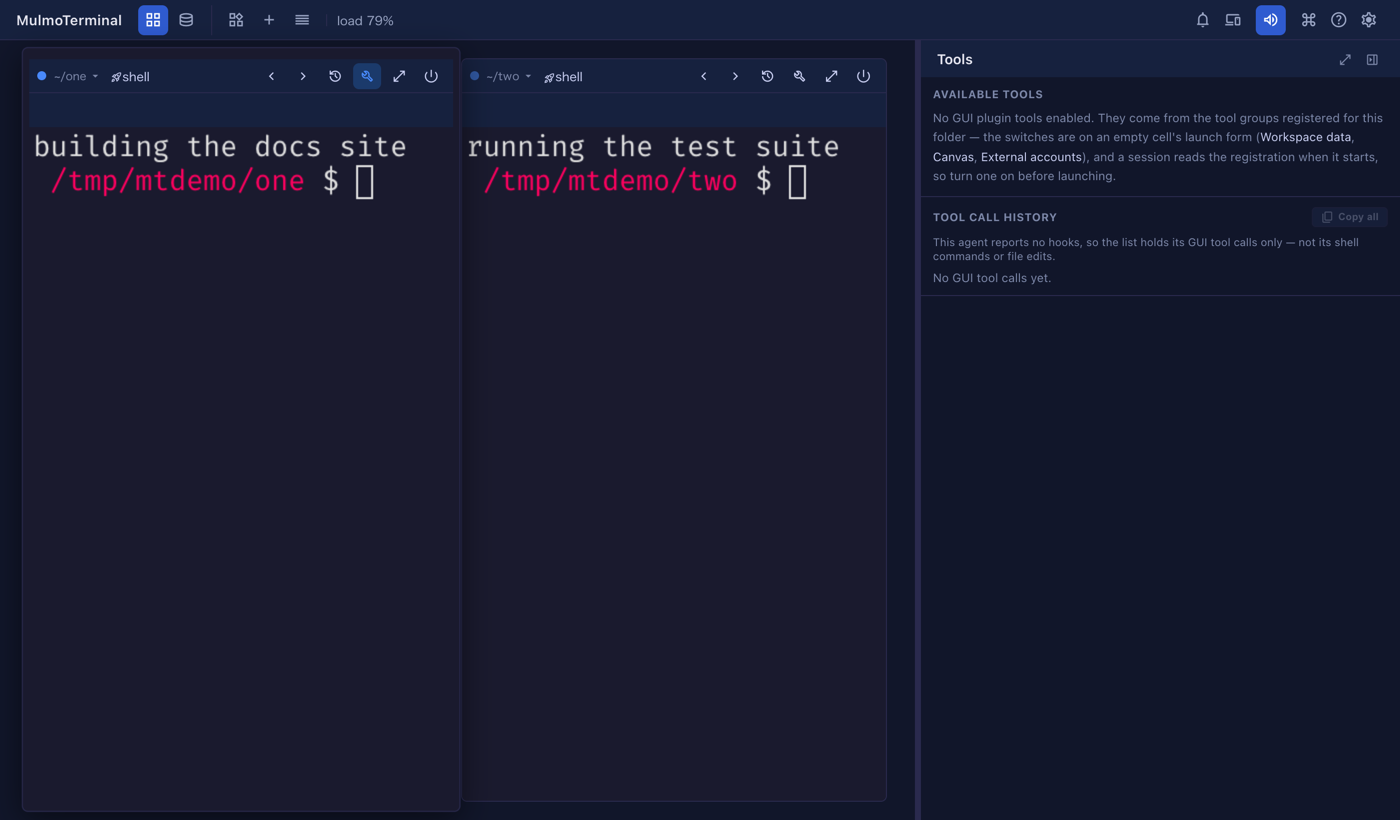
Task: Click the Canvas text in Tools panel
Action: pos(953,157)
